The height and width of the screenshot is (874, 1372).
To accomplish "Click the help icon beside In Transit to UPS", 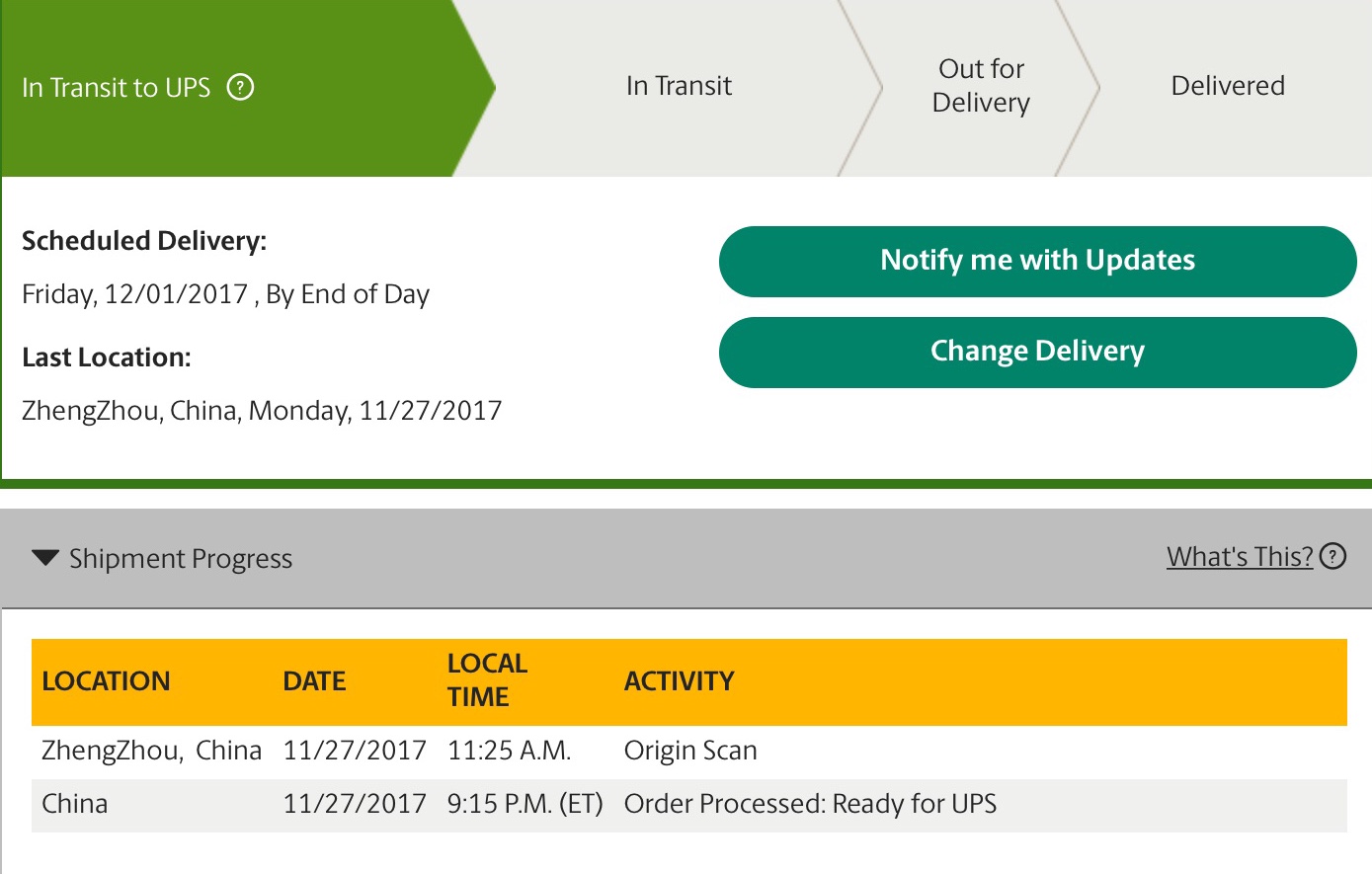I will coord(241,88).
